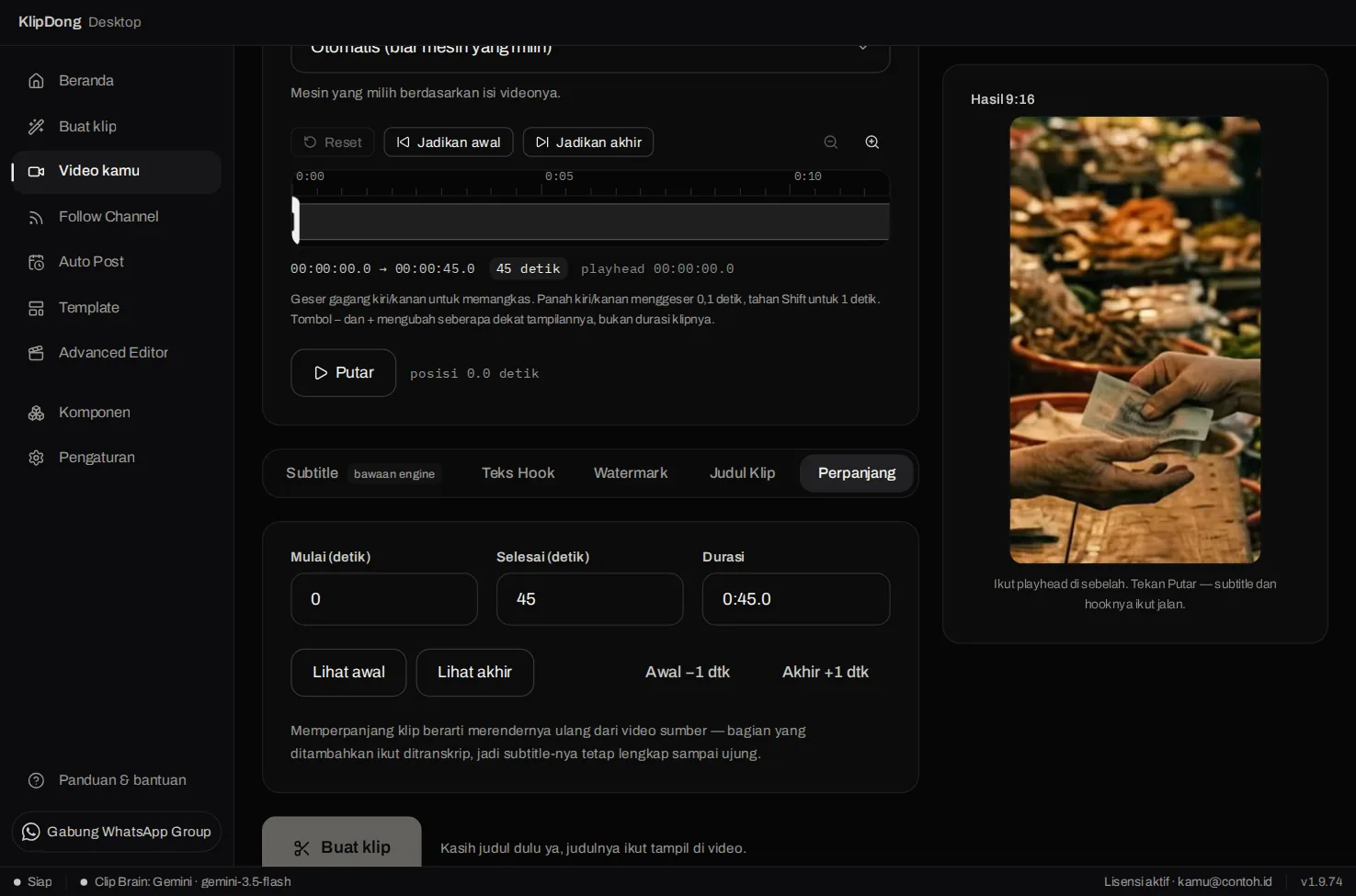Zoom out the timeline view
This screenshot has width=1356, height=896.
coord(831,142)
